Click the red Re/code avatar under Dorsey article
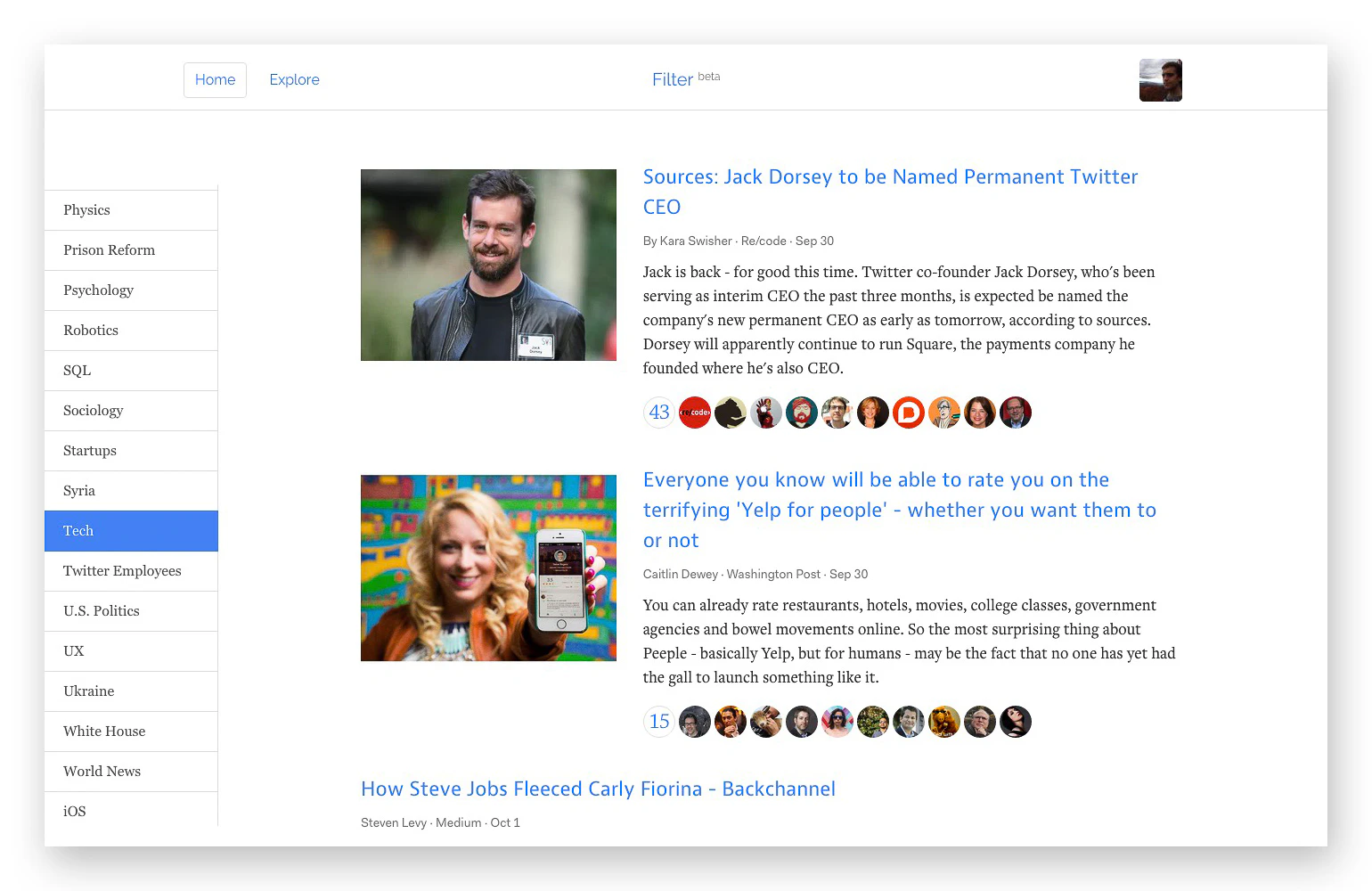This screenshot has height=891, width=1372. [695, 413]
